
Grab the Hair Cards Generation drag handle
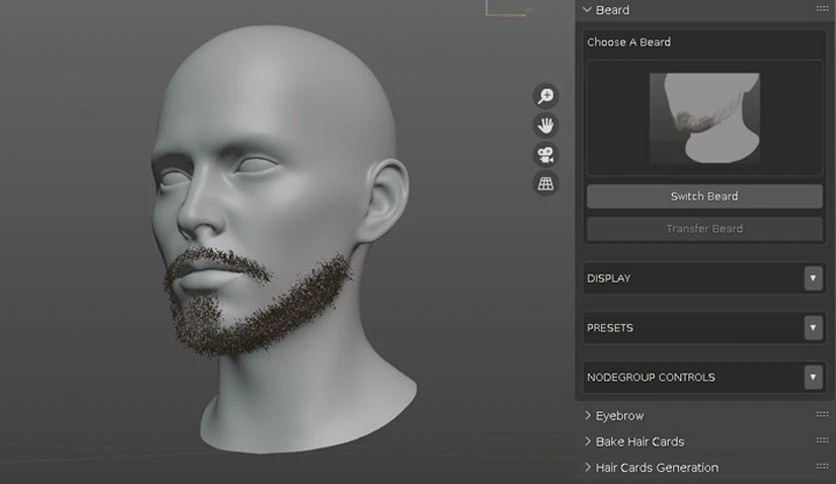[x=822, y=466]
